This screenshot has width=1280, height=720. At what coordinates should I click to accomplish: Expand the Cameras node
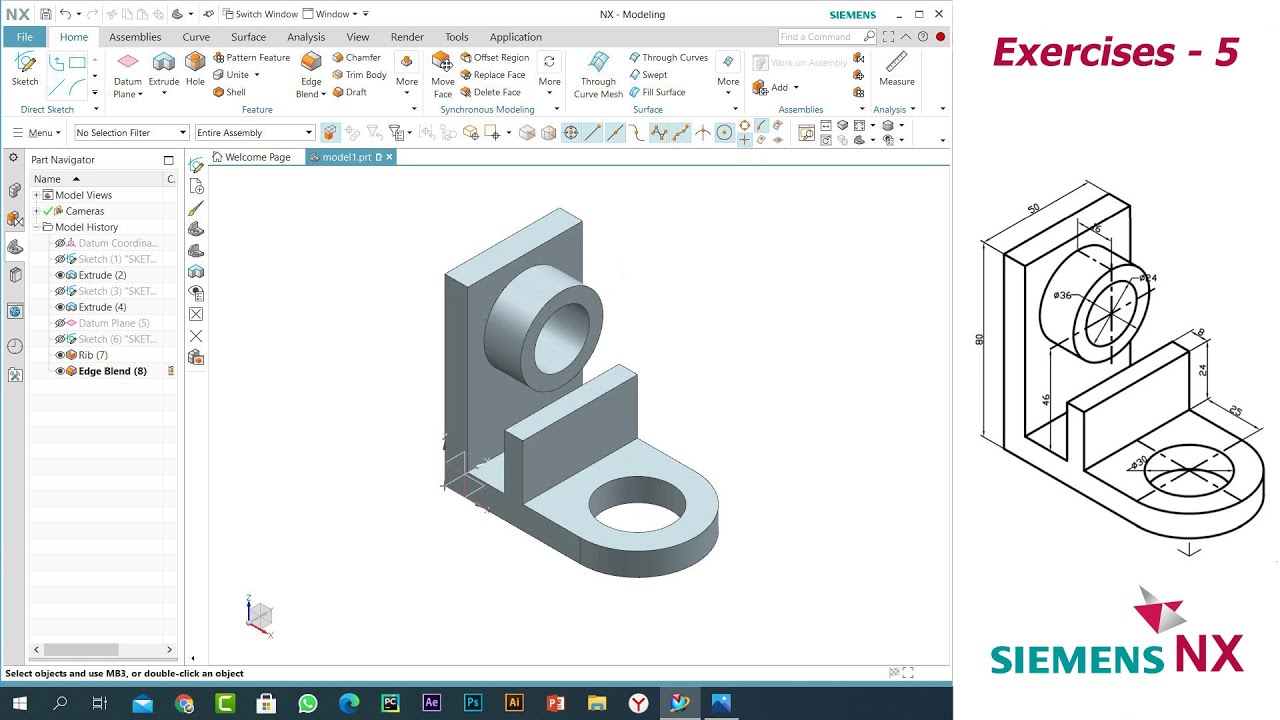click(36, 211)
